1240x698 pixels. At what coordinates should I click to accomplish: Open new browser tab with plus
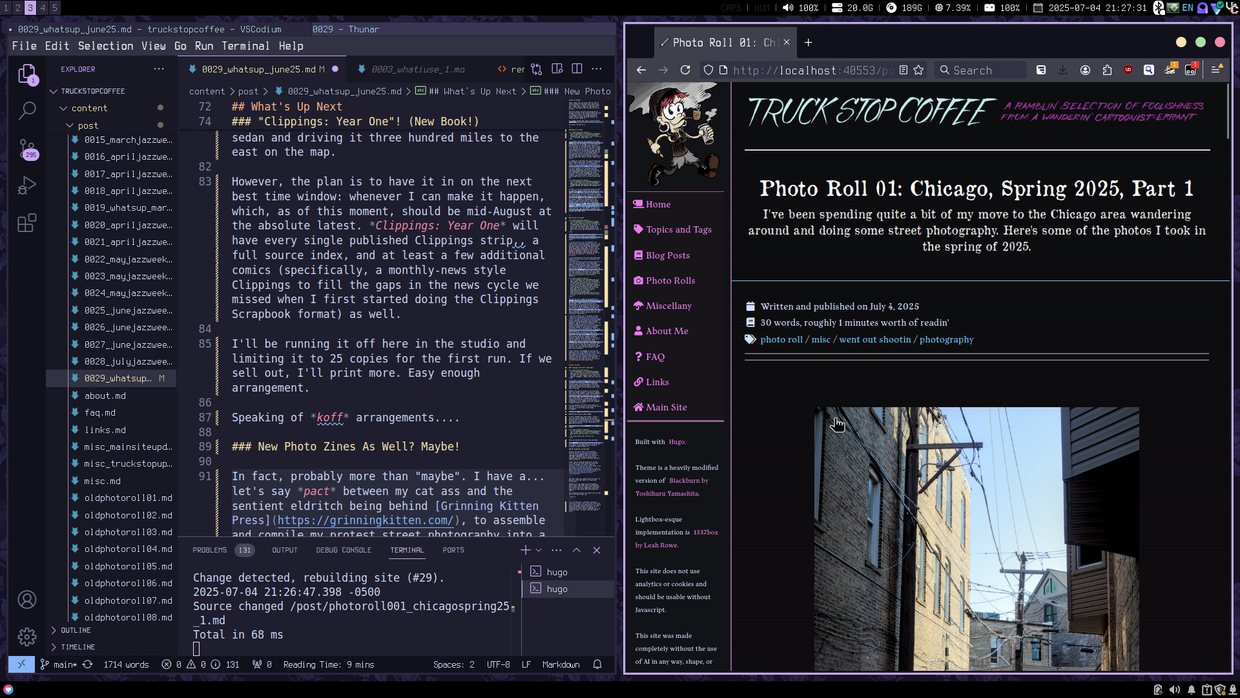[808, 42]
